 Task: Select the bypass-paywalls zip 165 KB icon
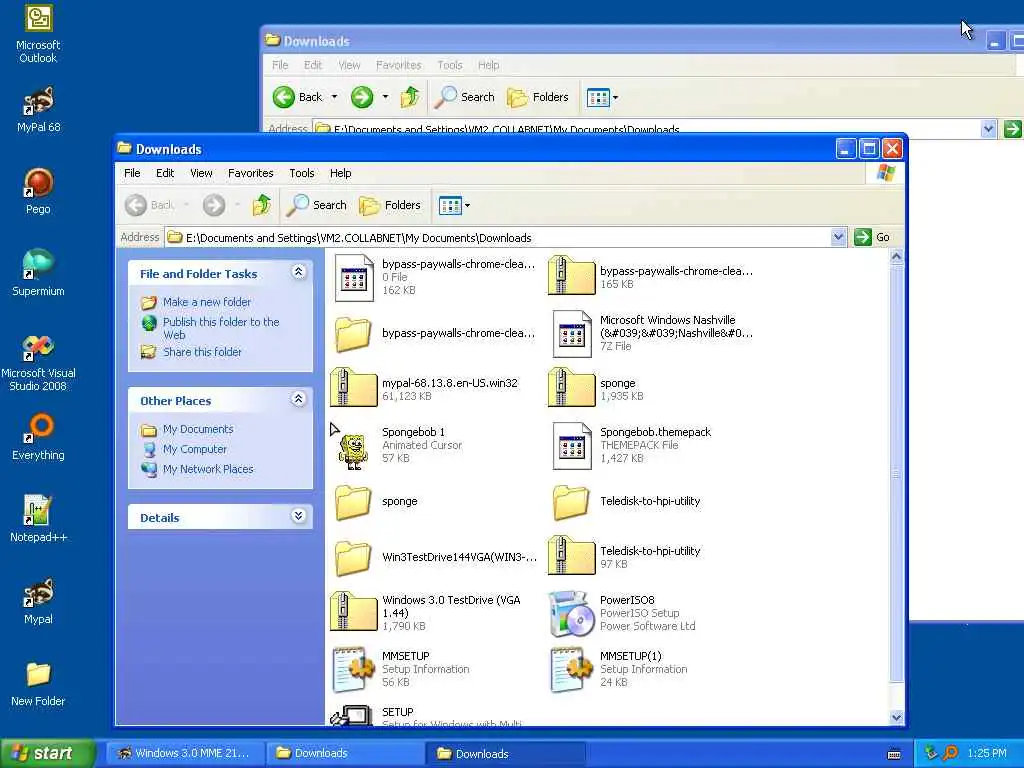[x=571, y=277]
